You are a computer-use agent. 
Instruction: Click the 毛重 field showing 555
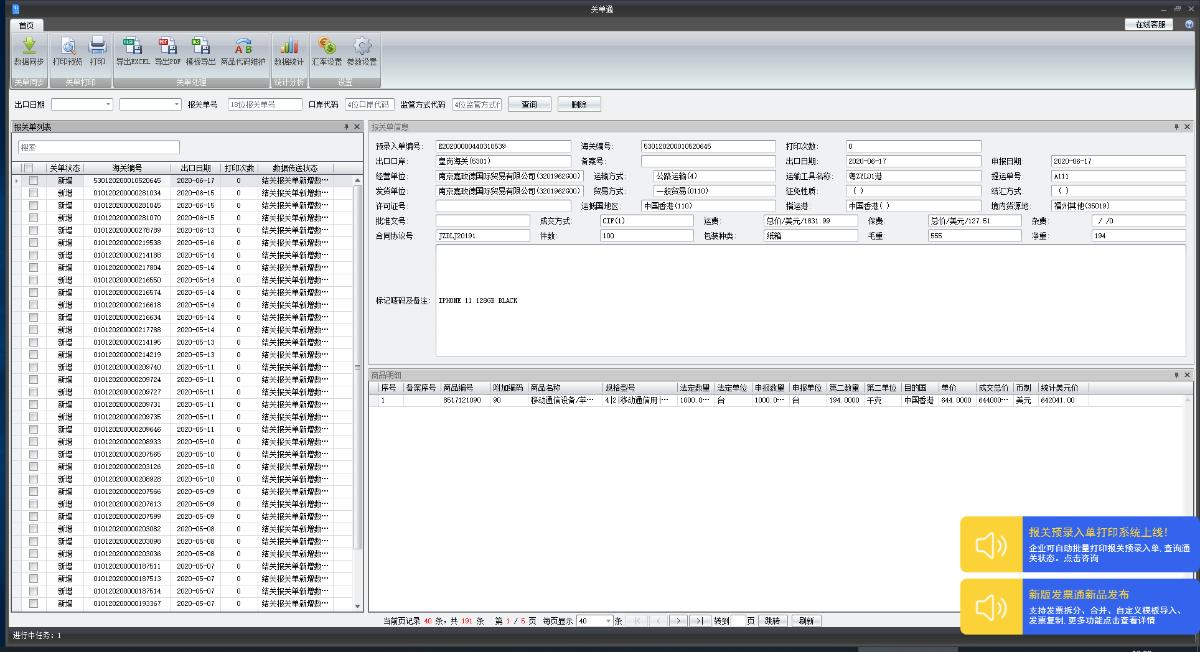[x=975, y=236]
